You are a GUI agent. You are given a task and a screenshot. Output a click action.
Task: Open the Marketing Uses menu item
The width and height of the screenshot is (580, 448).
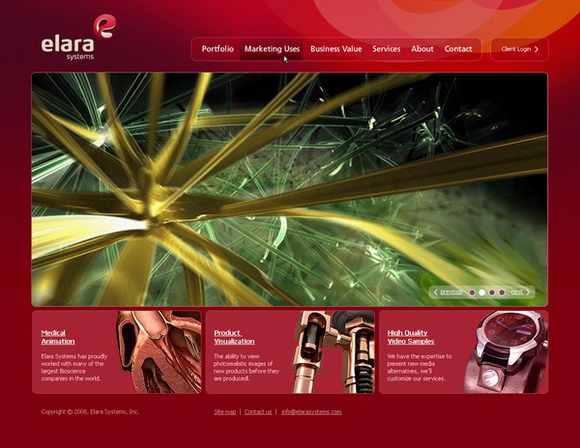coord(272,49)
